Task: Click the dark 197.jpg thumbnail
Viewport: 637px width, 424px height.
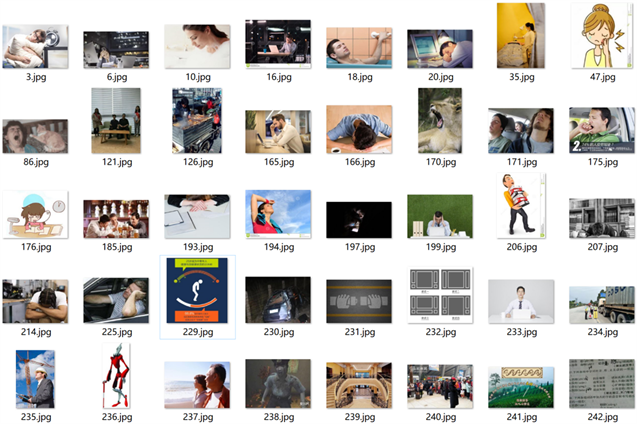Action: (359, 220)
